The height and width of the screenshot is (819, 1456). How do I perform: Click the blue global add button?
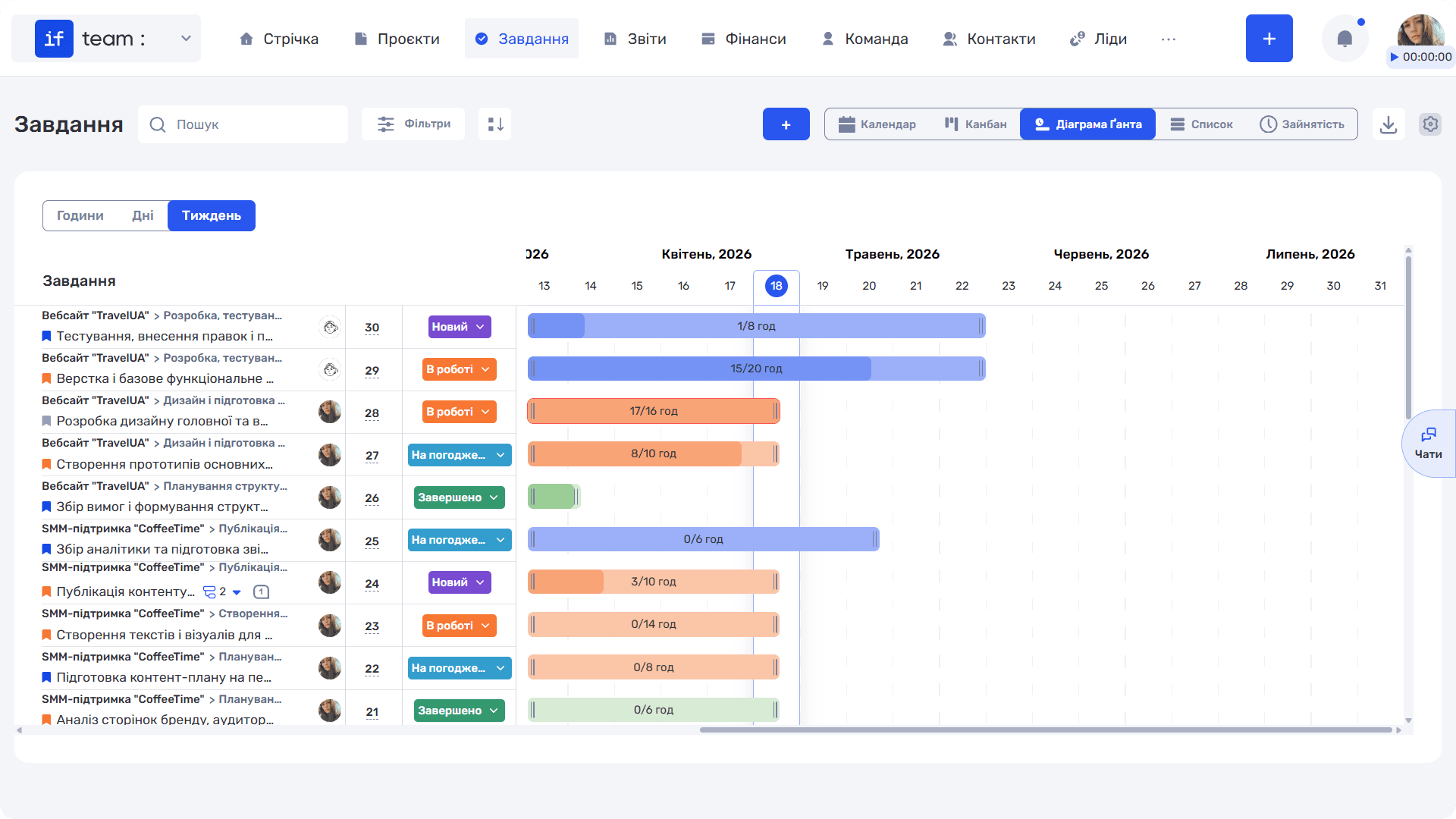pos(1269,39)
